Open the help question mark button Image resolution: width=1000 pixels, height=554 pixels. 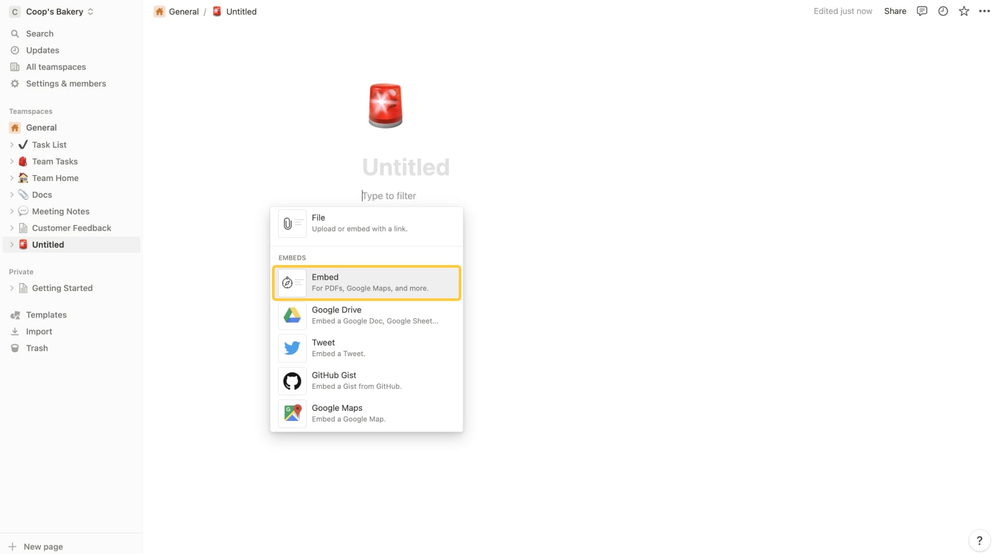tap(979, 540)
